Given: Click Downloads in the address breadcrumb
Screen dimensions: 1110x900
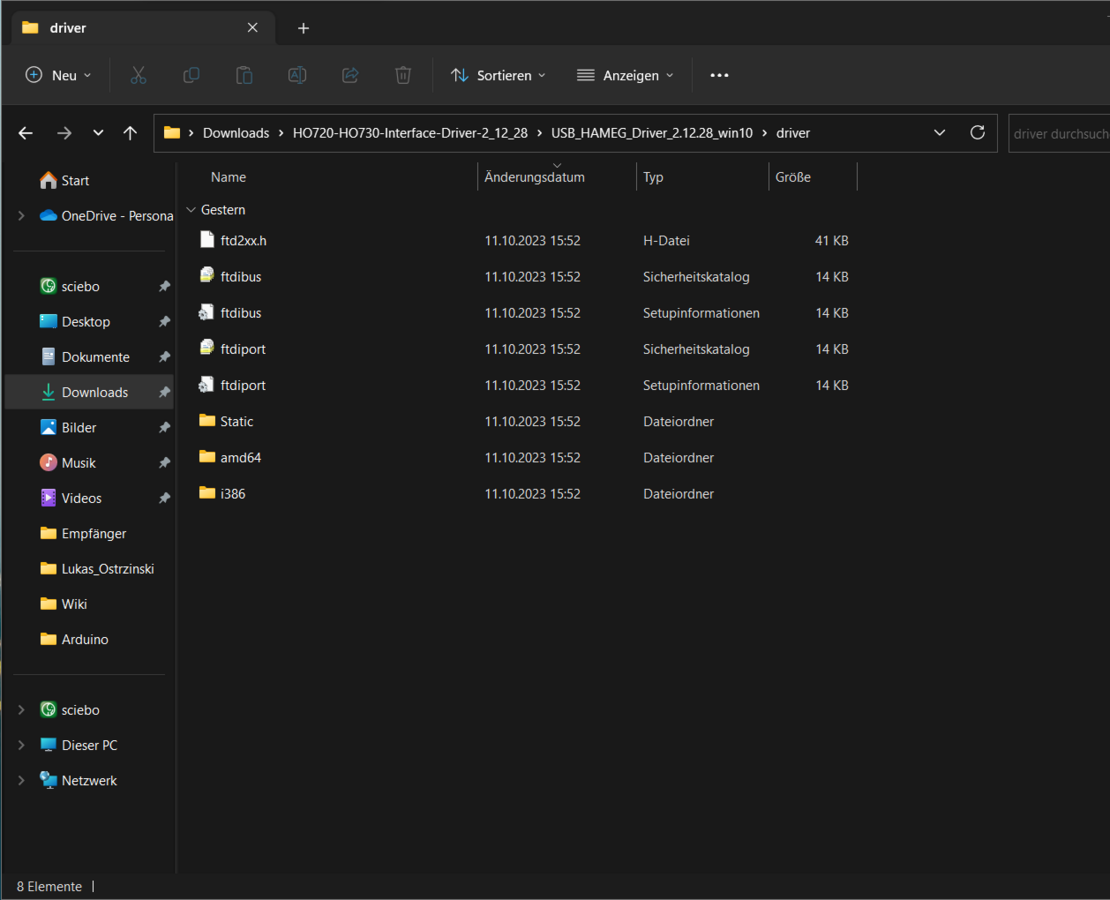Looking at the screenshot, I should point(236,133).
